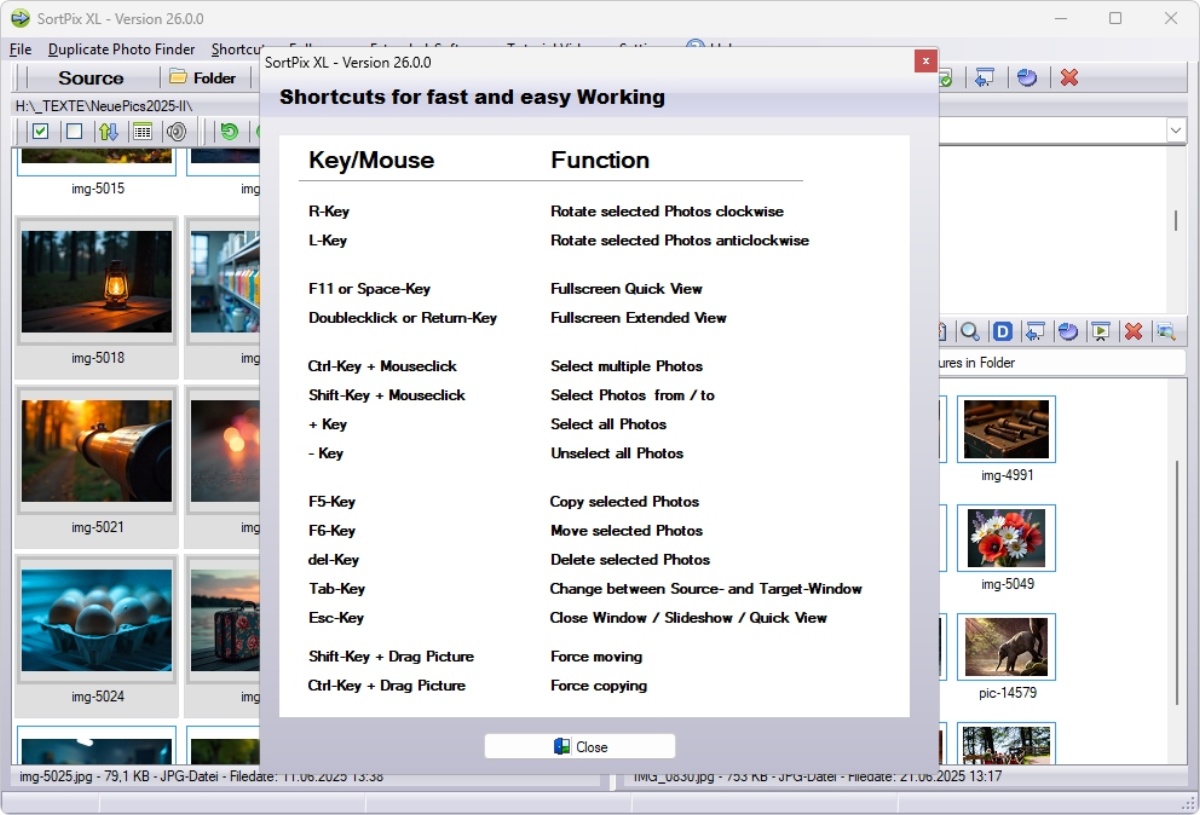Viewport: 1200px width, 815px height.
Task: Click the green rotate anticlockwise icon
Action: [229, 131]
